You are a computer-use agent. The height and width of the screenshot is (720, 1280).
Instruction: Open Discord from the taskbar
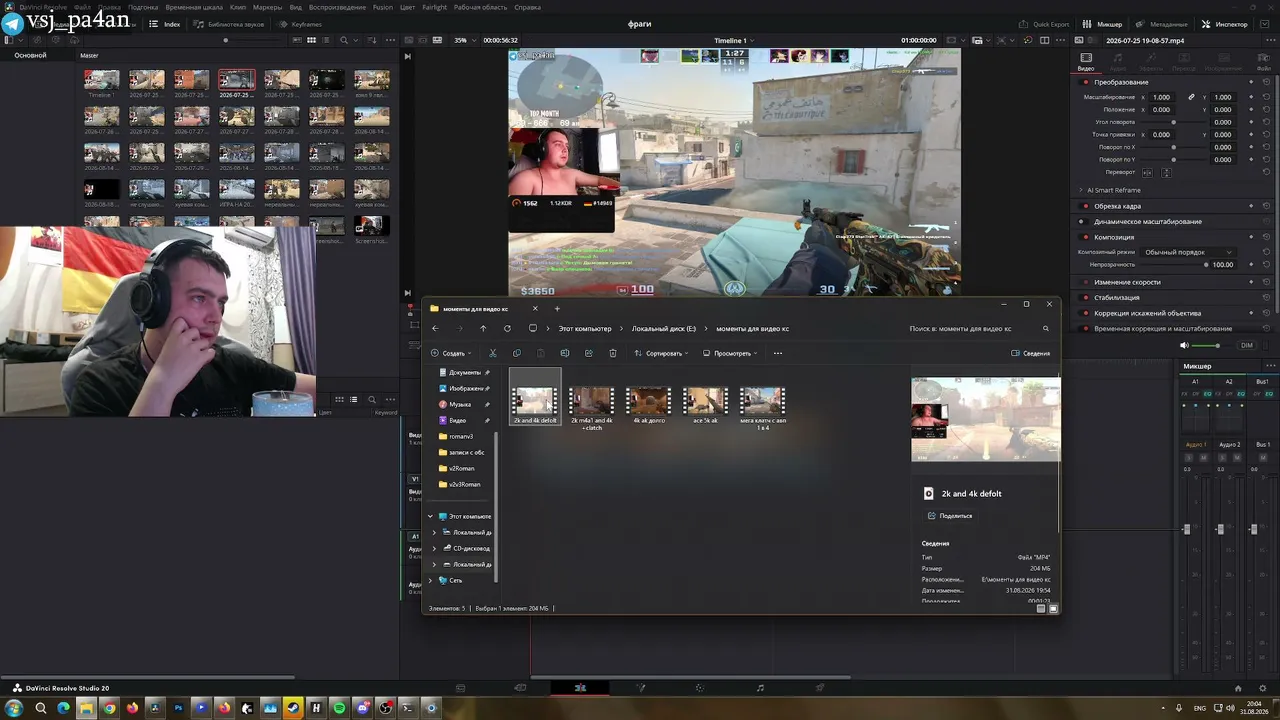click(x=362, y=708)
